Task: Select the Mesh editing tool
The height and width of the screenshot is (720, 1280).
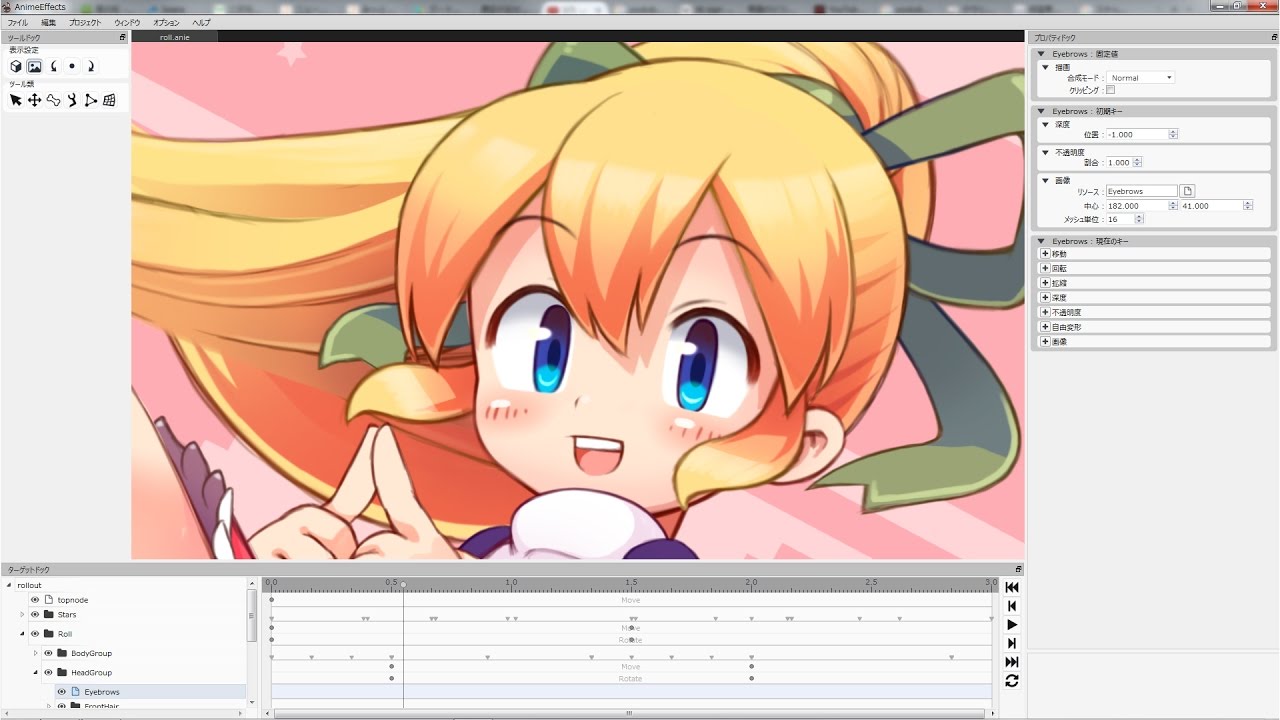Action: click(109, 100)
